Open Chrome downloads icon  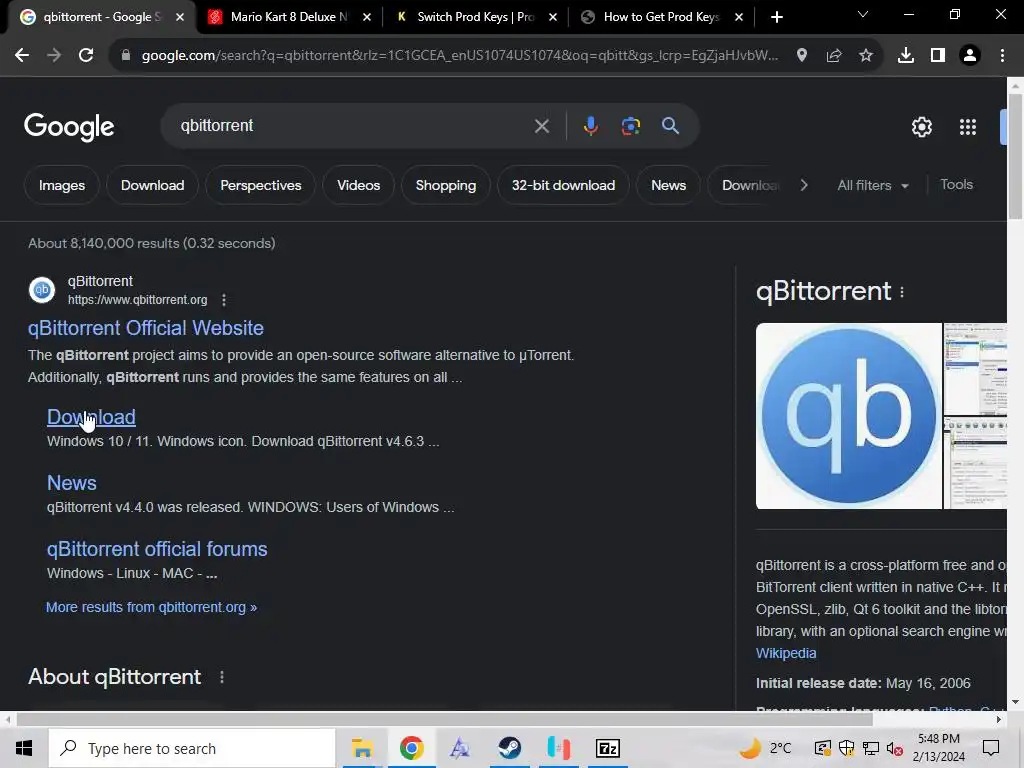905,56
